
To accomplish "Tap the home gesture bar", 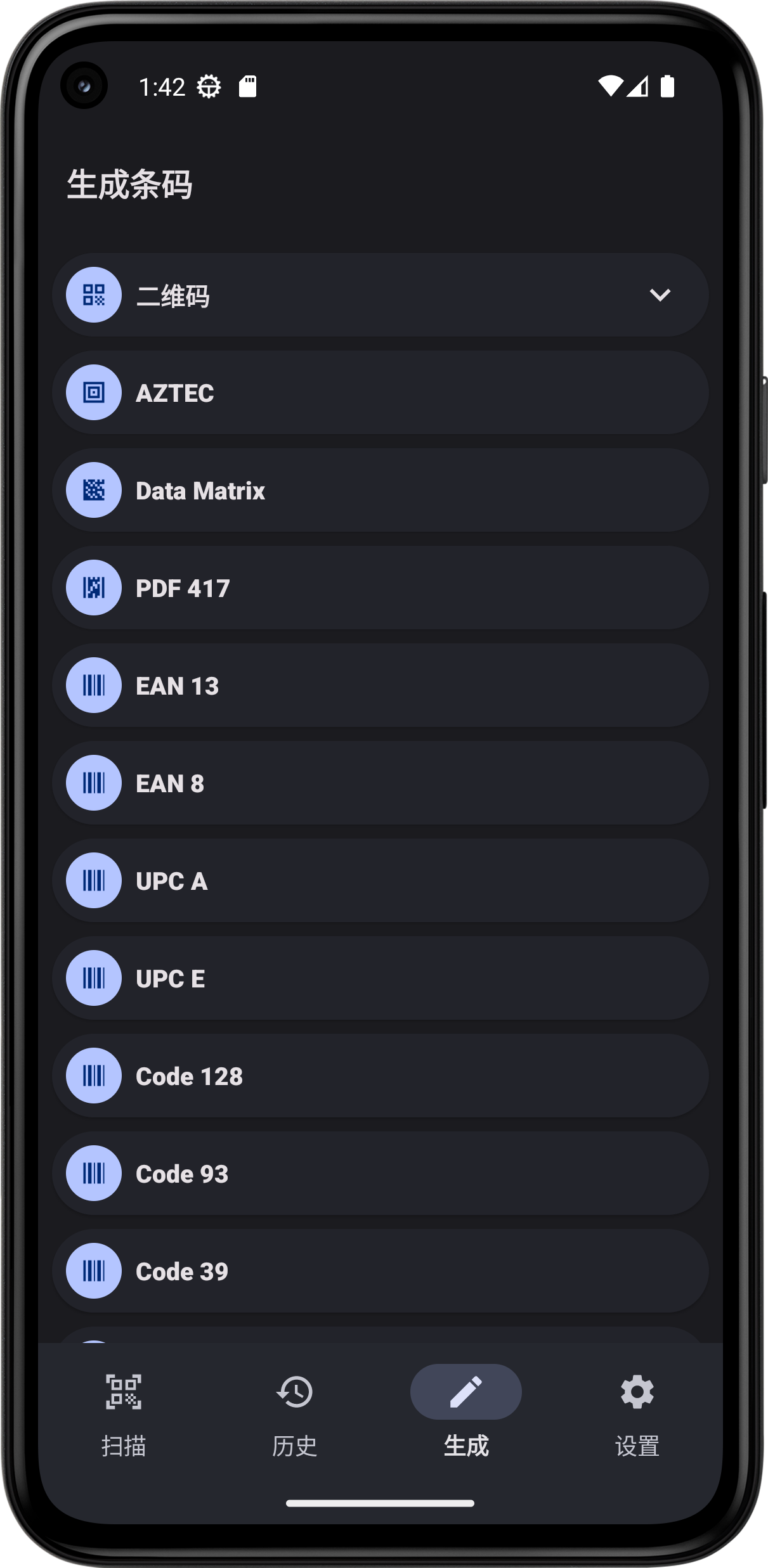I will (381, 1503).
